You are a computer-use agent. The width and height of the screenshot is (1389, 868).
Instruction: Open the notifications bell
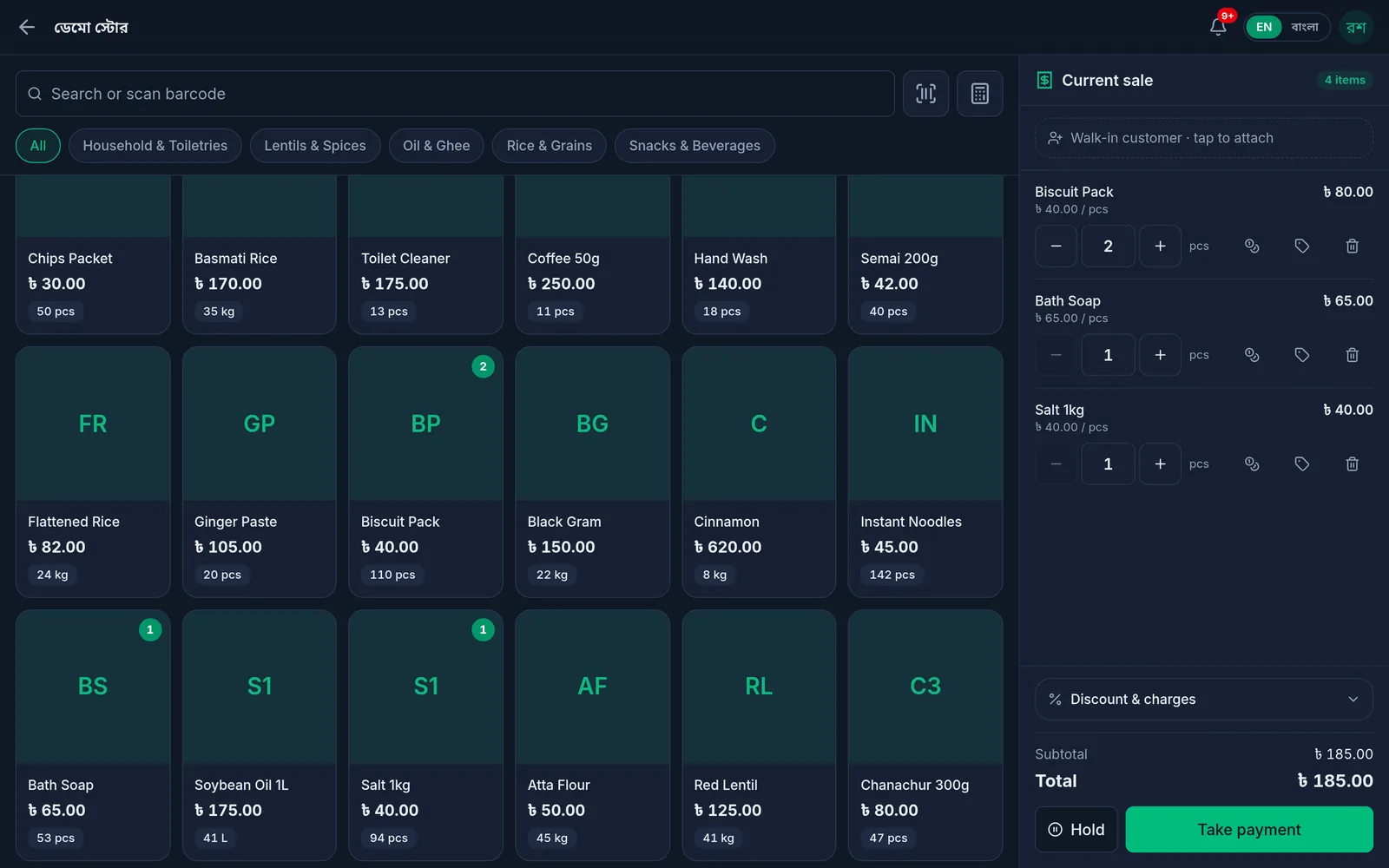[x=1219, y=27]
